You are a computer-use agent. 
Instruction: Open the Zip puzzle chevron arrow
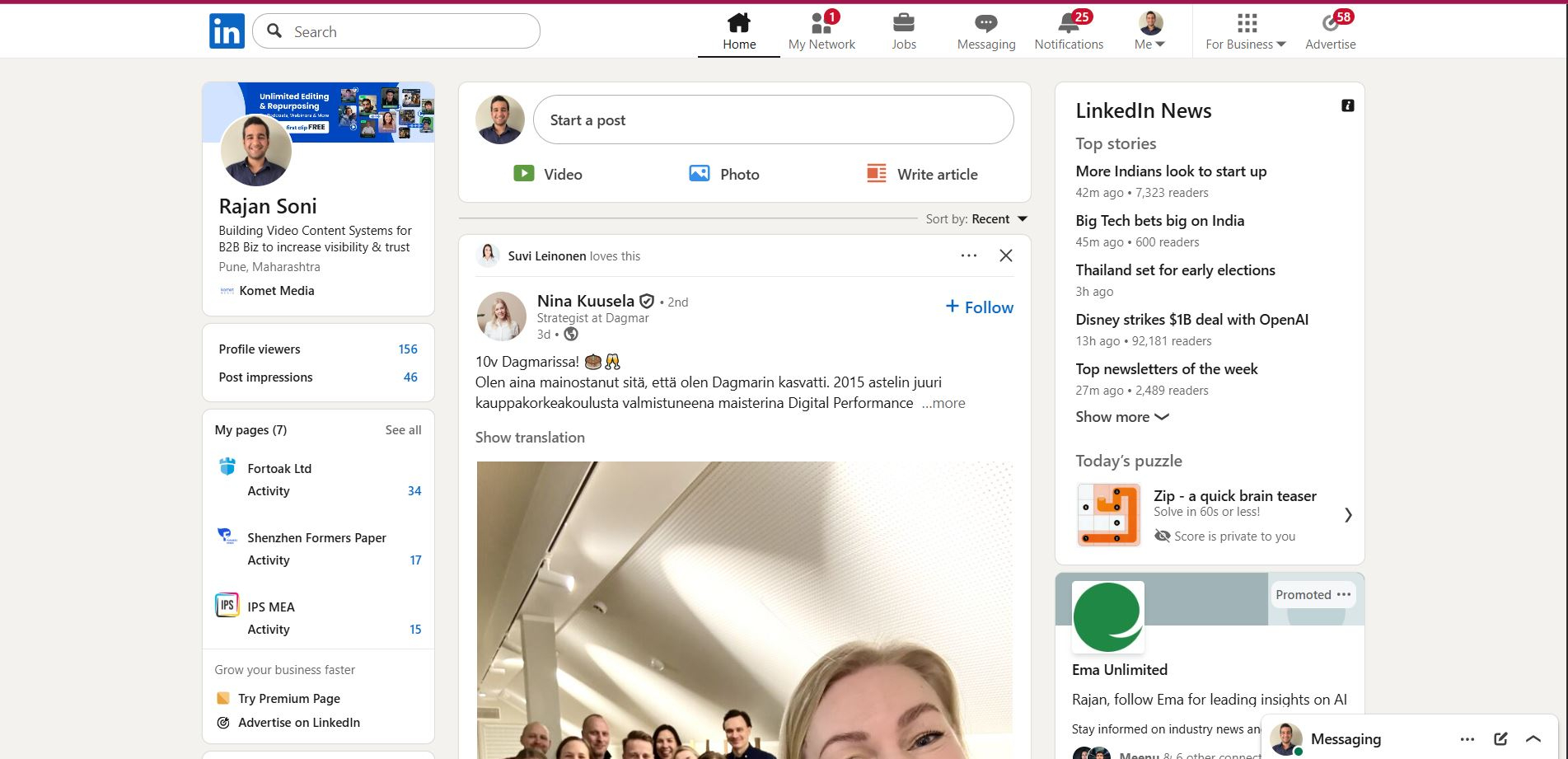[x=1348, y=515]
